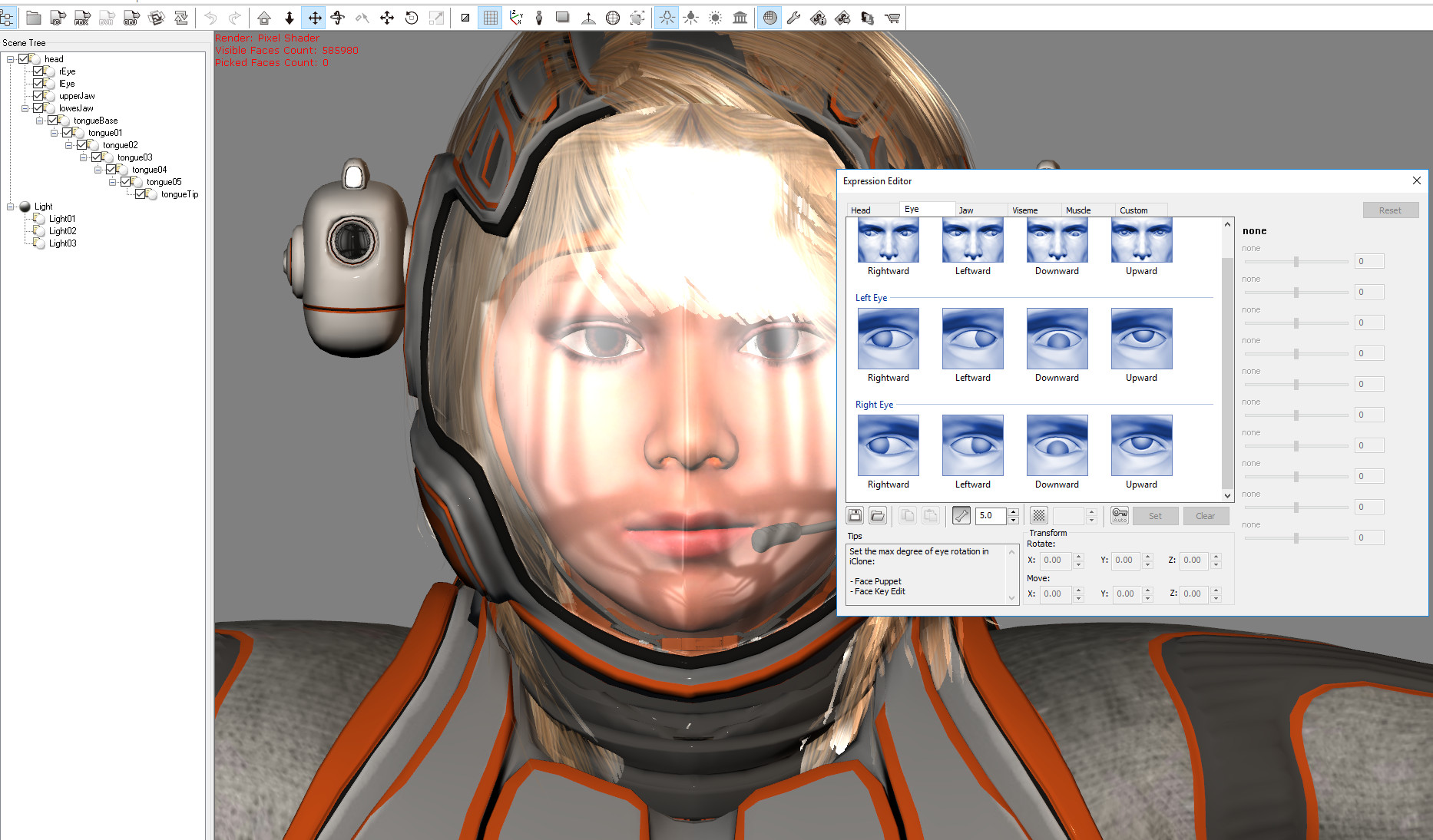
Task: Click the Set button
Action: coord(1155,516)
